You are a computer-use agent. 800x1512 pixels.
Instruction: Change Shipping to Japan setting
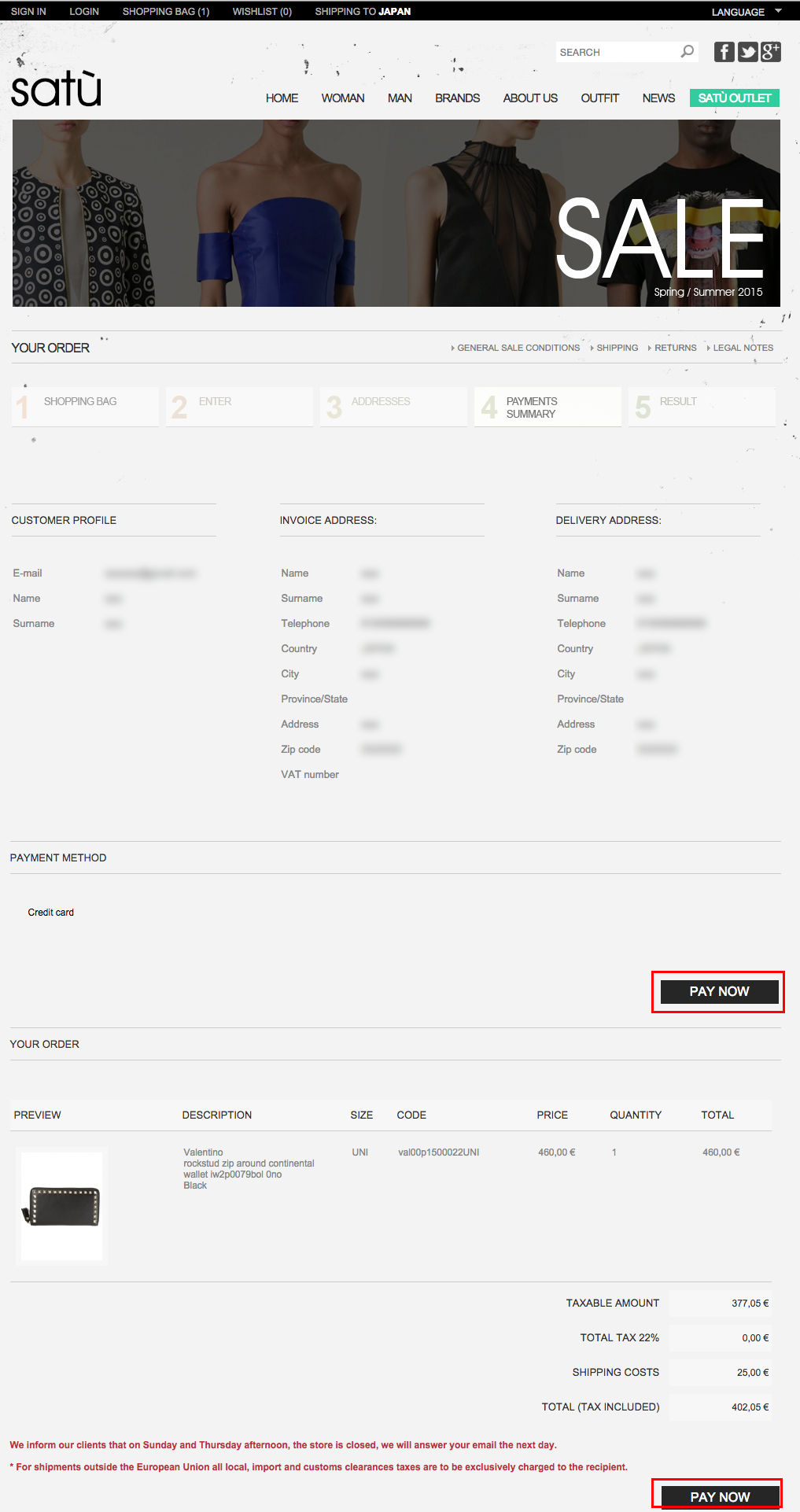click(363, 12)
